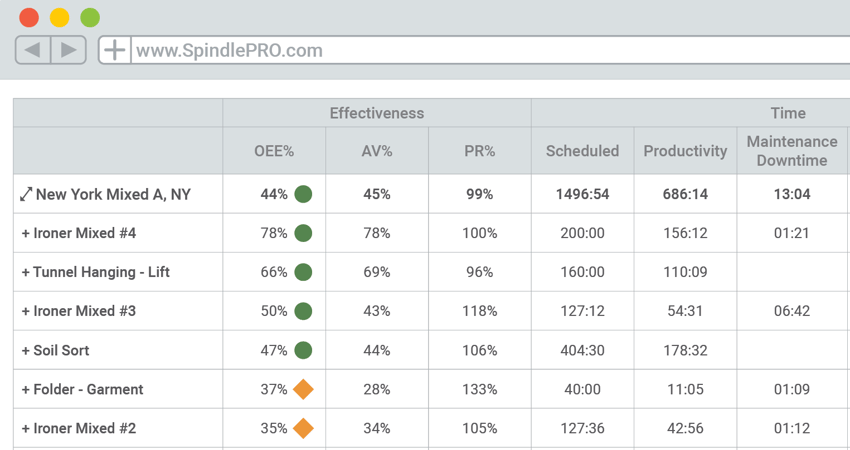Click the browser back arrow button
850x450 pixels.
[x=33, y=49]
